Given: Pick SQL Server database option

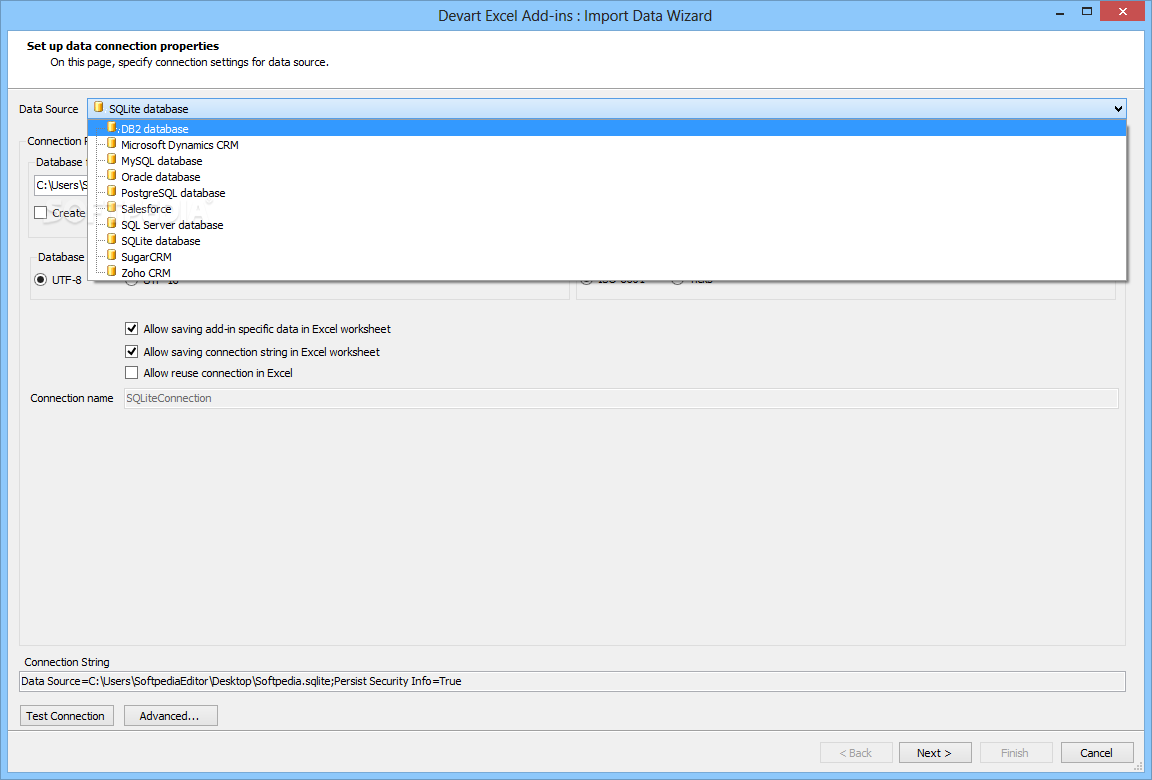Looking at the screenshot, I should point(607,225).
